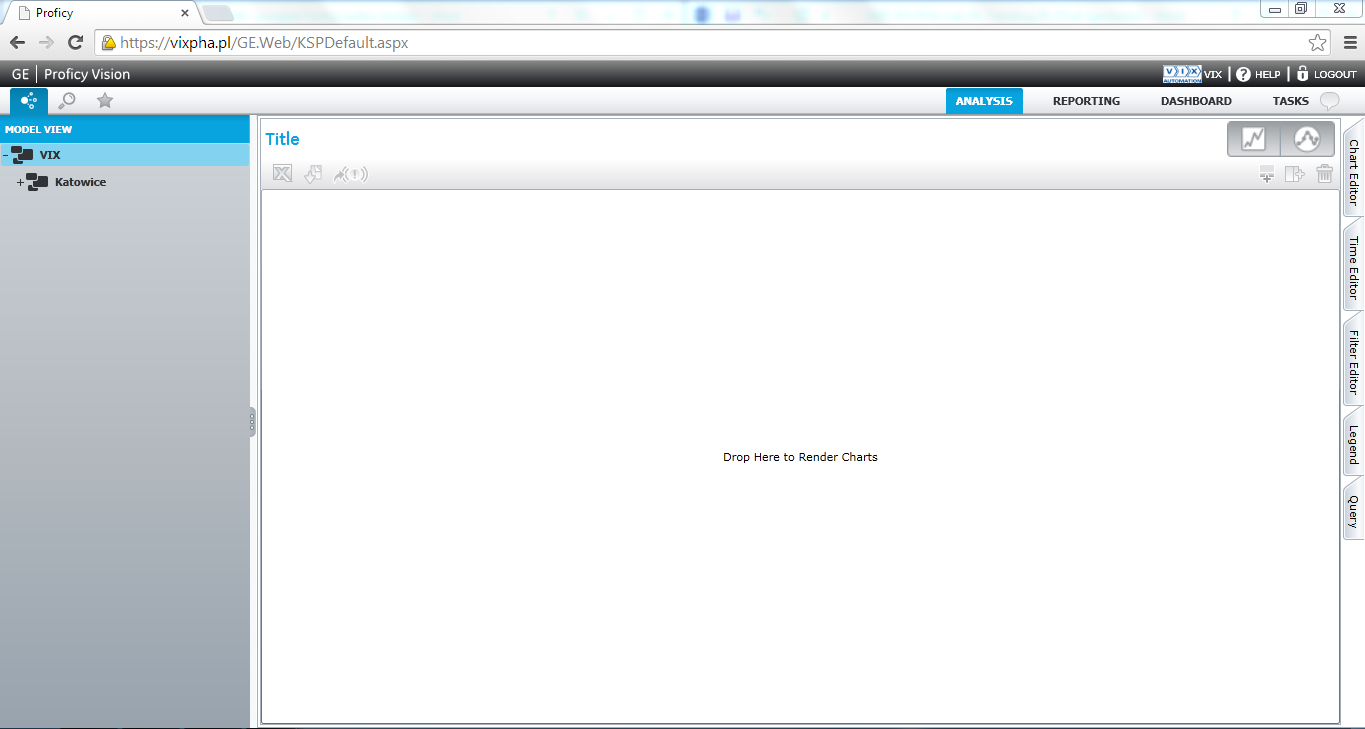Screen dimensions: 1365x729
Task: Switch to trend line chart mode
Action: 1254,139
